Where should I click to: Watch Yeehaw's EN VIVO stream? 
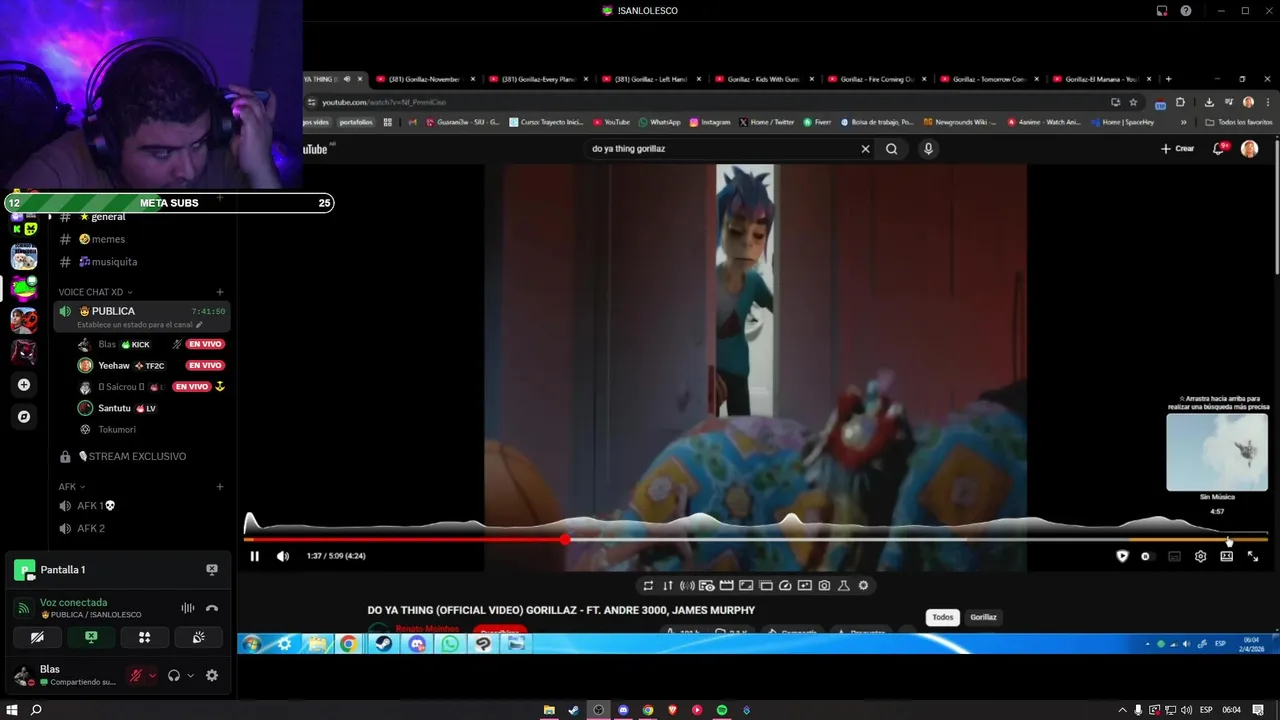205,366
